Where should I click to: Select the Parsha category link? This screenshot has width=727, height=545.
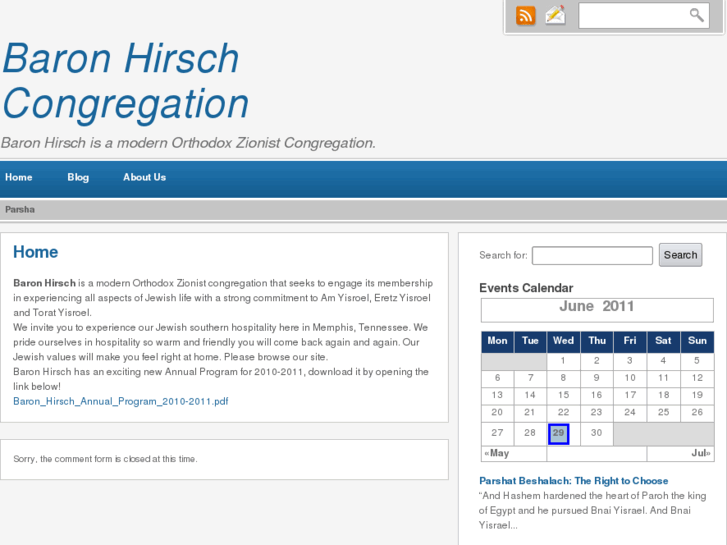[x=19, y=209]
